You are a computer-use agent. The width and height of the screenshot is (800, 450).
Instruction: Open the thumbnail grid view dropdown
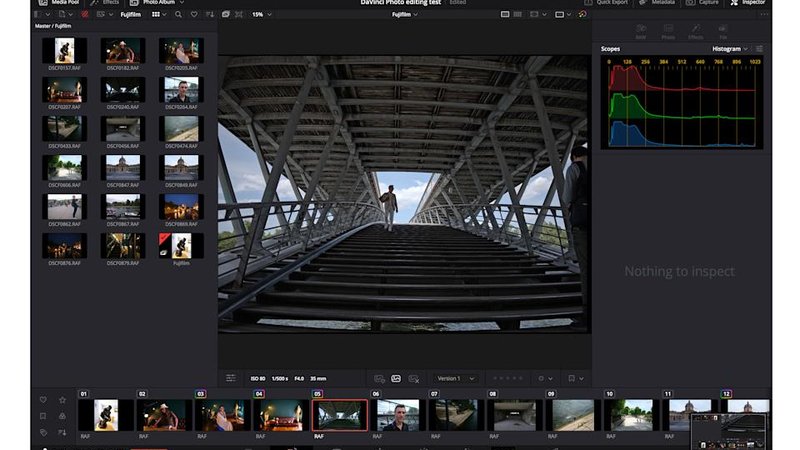[159, 14]
